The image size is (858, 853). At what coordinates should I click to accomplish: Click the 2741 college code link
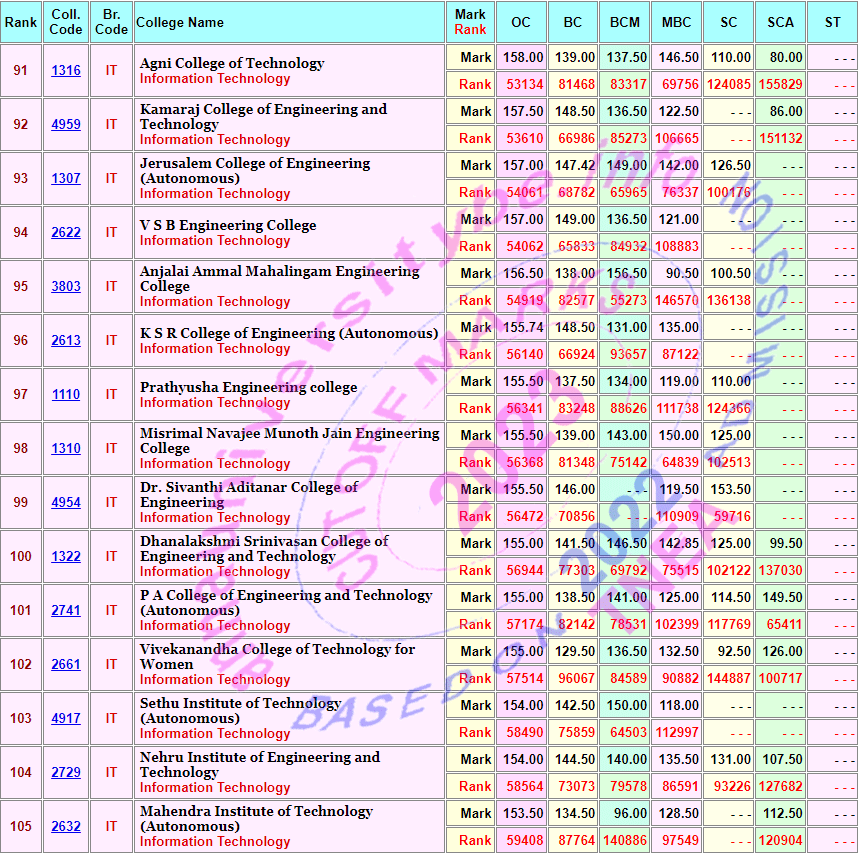click(x=66, y=611)
